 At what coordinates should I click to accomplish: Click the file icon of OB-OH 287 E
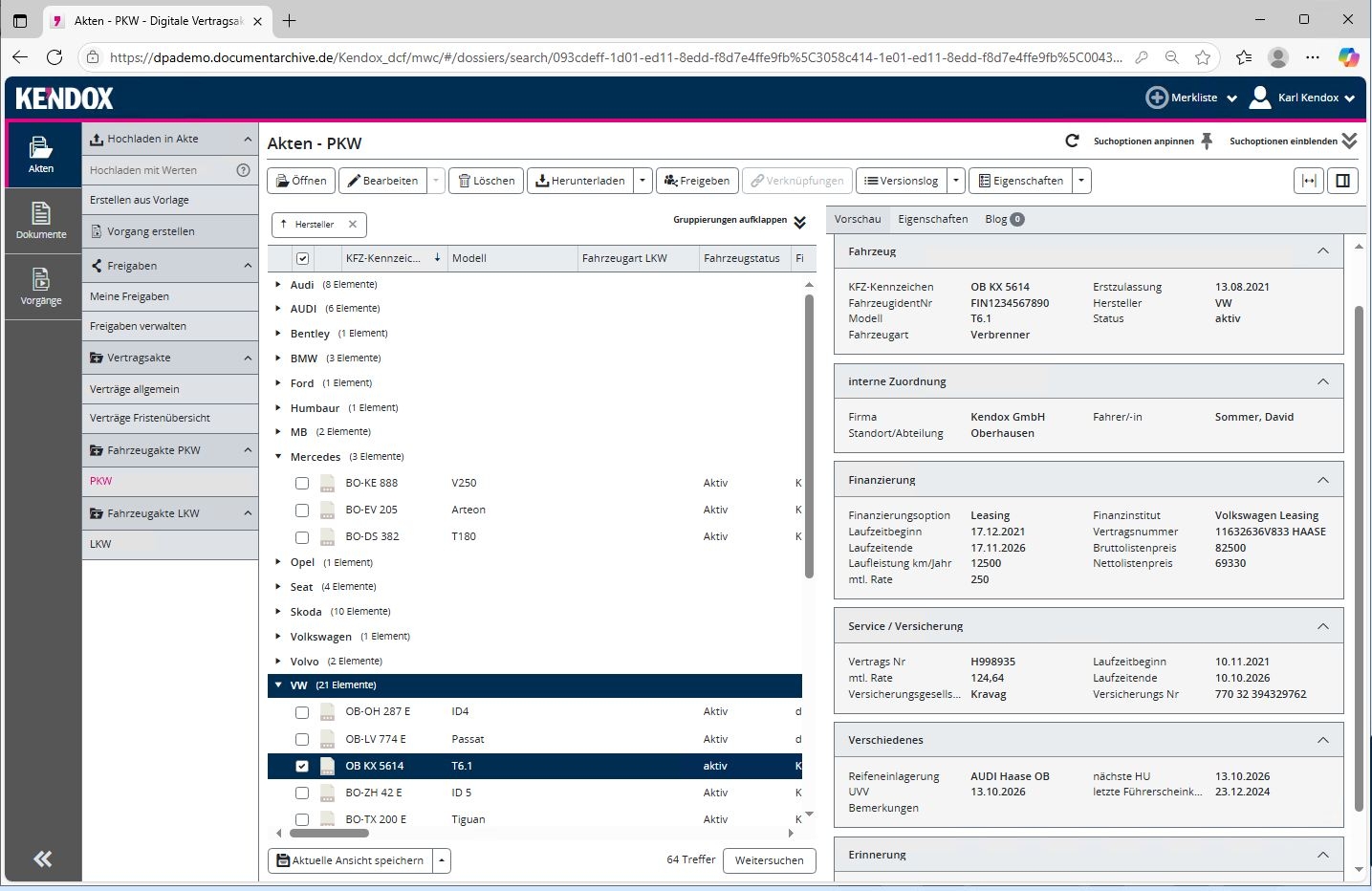(327, 712)
